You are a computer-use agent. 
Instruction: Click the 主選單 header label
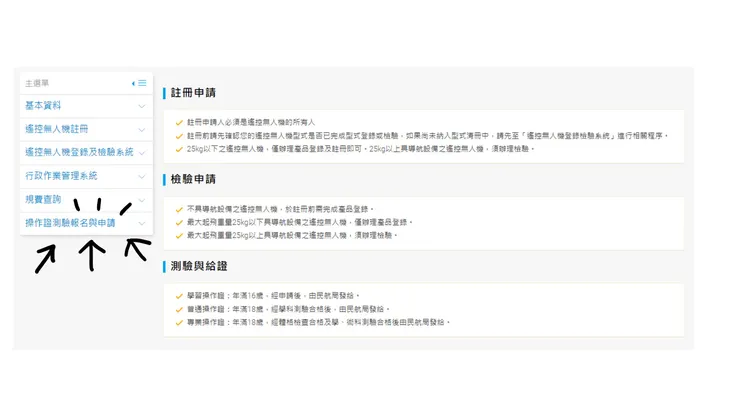(37, 83)
